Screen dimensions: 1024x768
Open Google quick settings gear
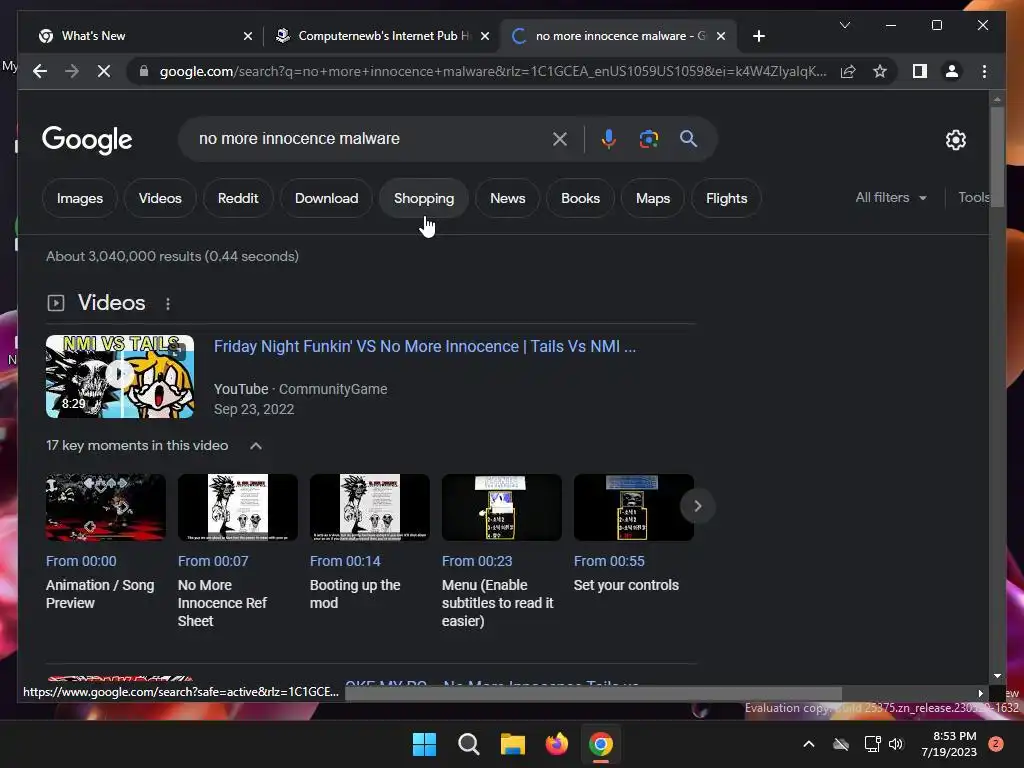pyautogui.click(x=955, y=140)
